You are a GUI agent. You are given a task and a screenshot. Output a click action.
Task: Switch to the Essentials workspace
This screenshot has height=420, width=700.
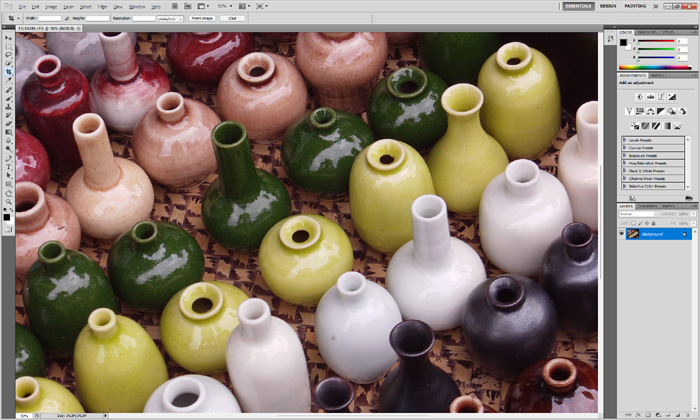[578, 6]
